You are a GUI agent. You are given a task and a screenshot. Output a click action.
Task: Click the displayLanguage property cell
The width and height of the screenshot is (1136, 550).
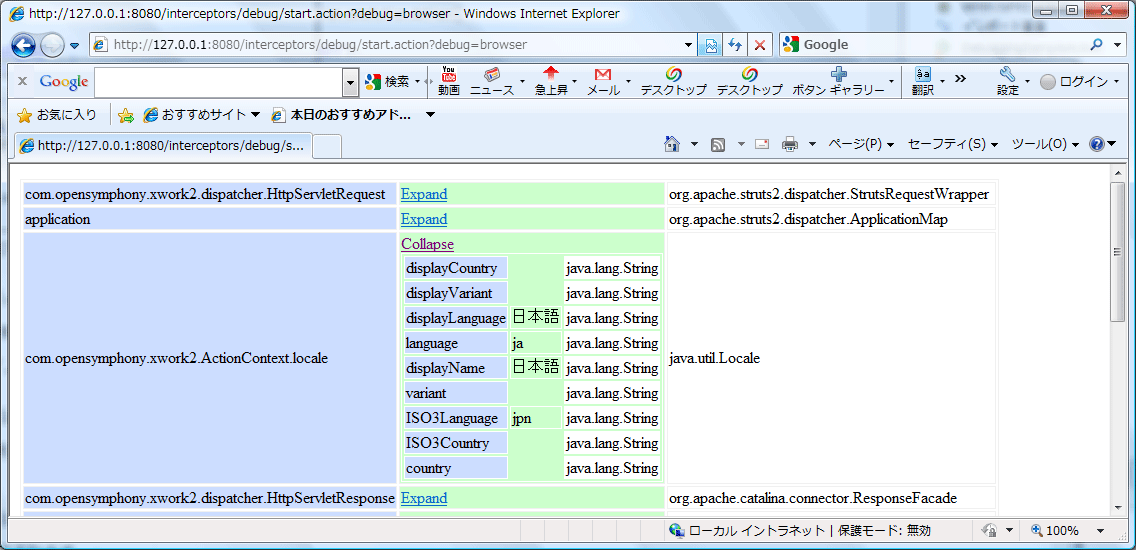(x=456, y=318)
